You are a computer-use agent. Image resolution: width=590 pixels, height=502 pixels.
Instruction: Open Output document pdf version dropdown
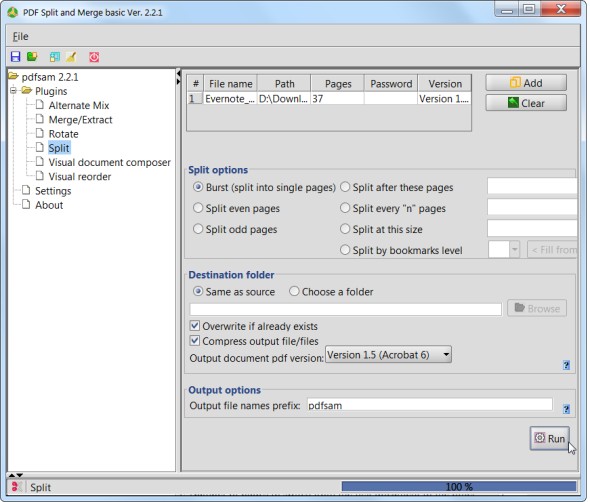pos(388,354)
